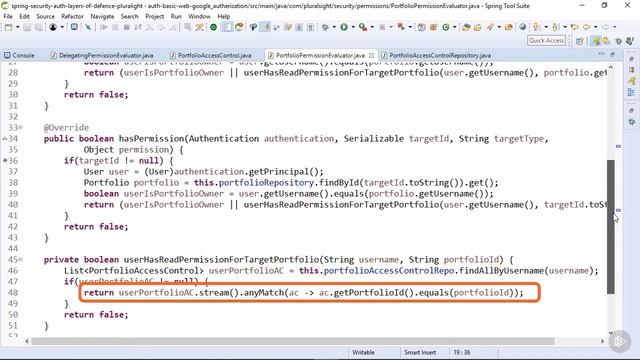Click the 19 : 36 cursor position status

[462, 352]
